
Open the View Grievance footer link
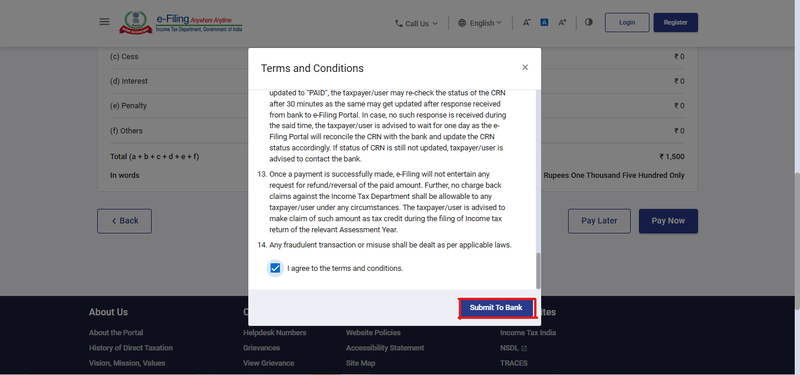click(268, 363)
